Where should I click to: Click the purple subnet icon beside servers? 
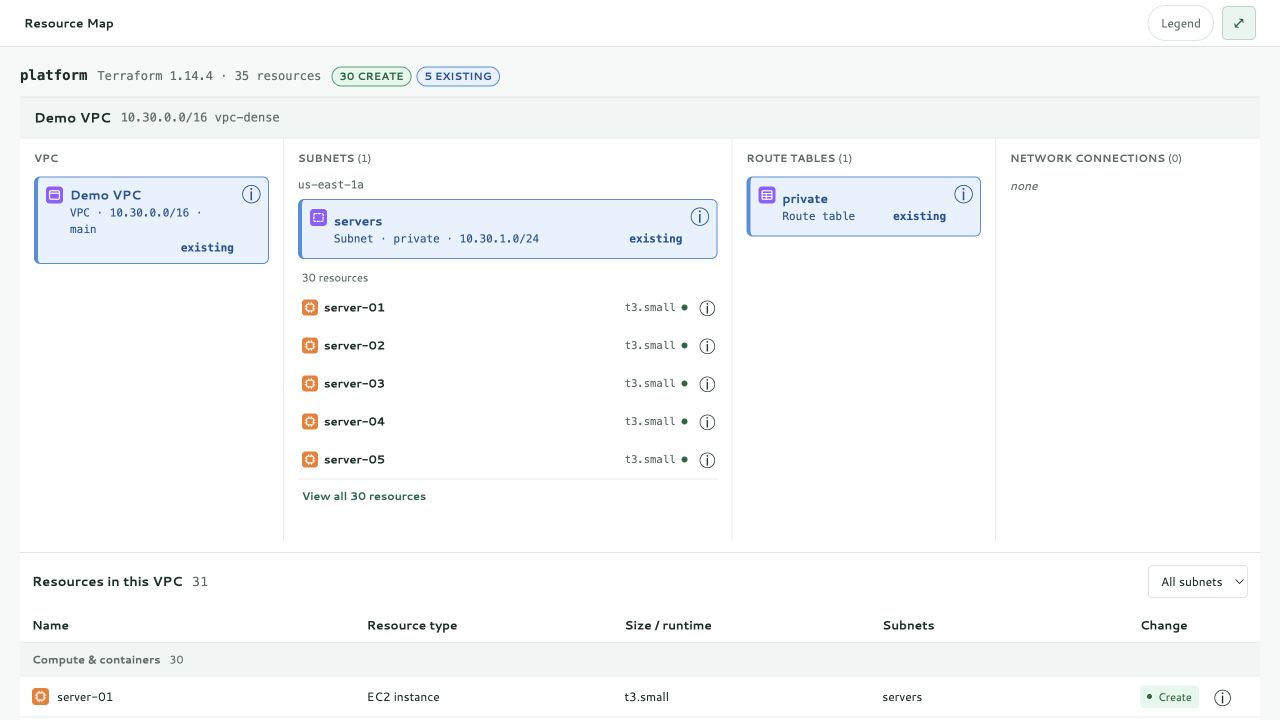point(318,217)
